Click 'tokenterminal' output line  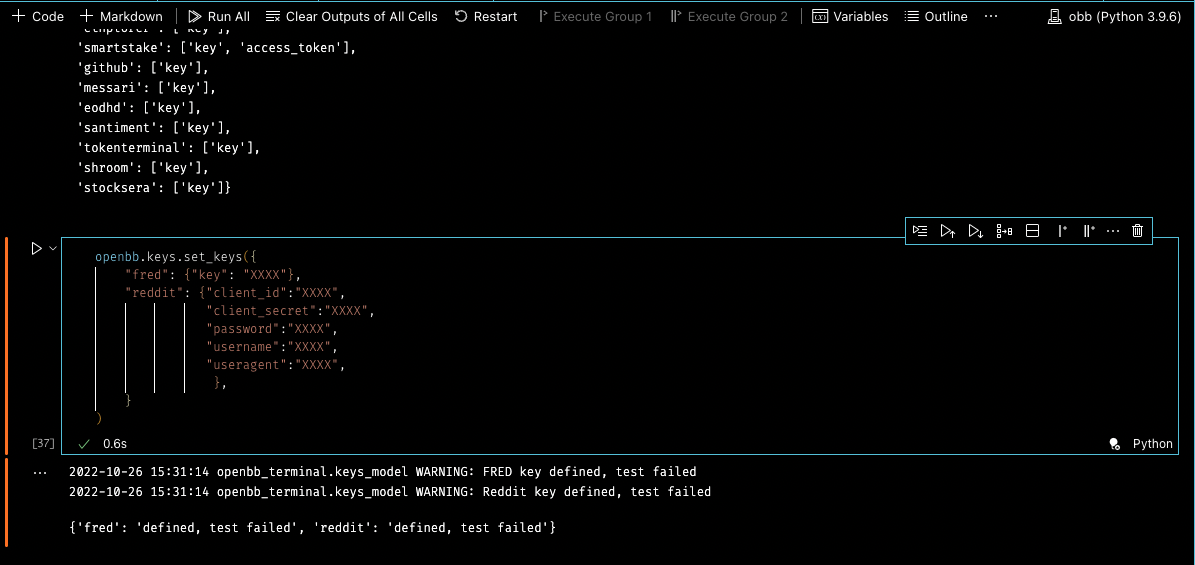(x=169, y=147)
